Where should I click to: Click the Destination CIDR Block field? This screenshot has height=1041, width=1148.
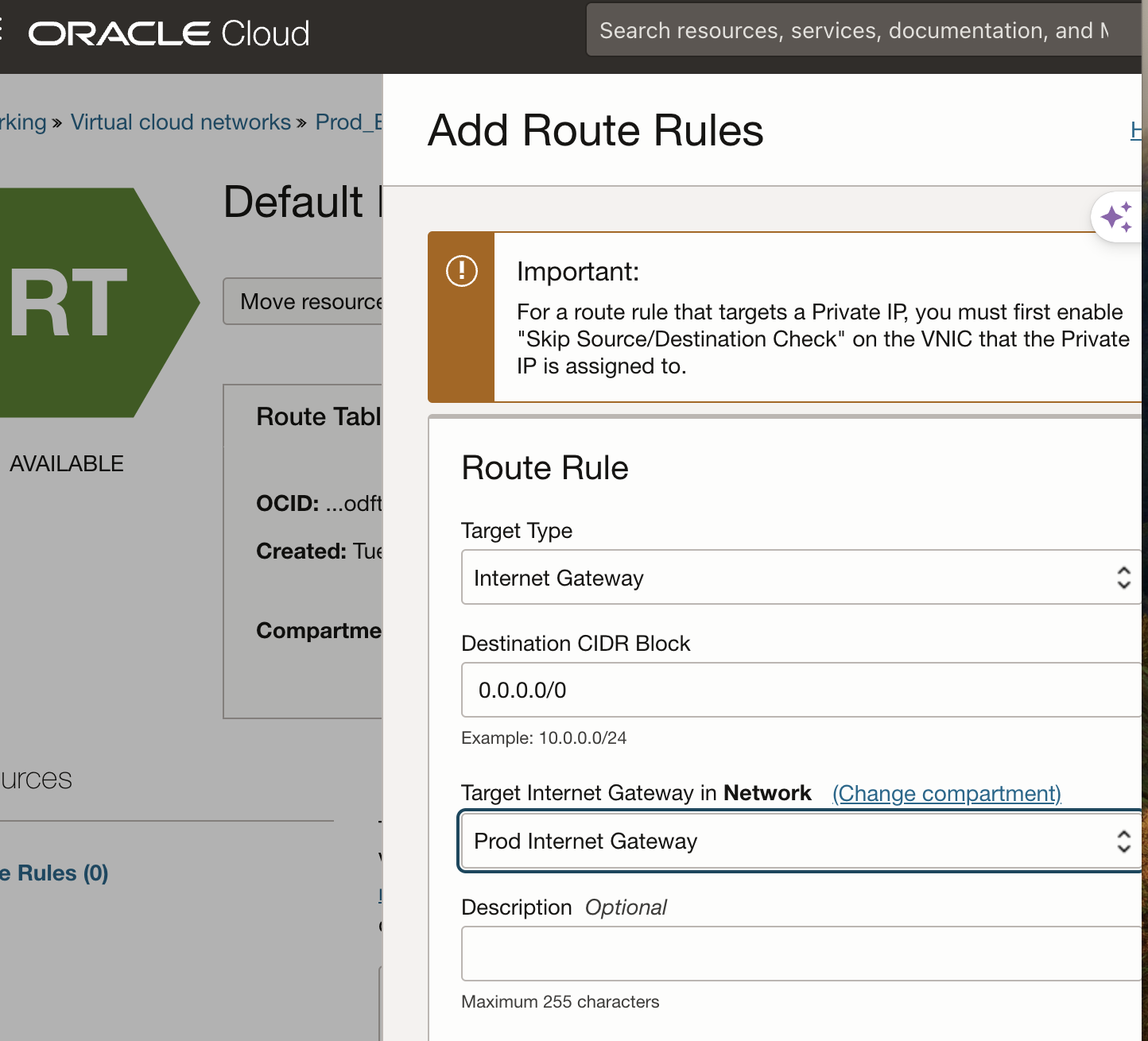click(799, 690)
